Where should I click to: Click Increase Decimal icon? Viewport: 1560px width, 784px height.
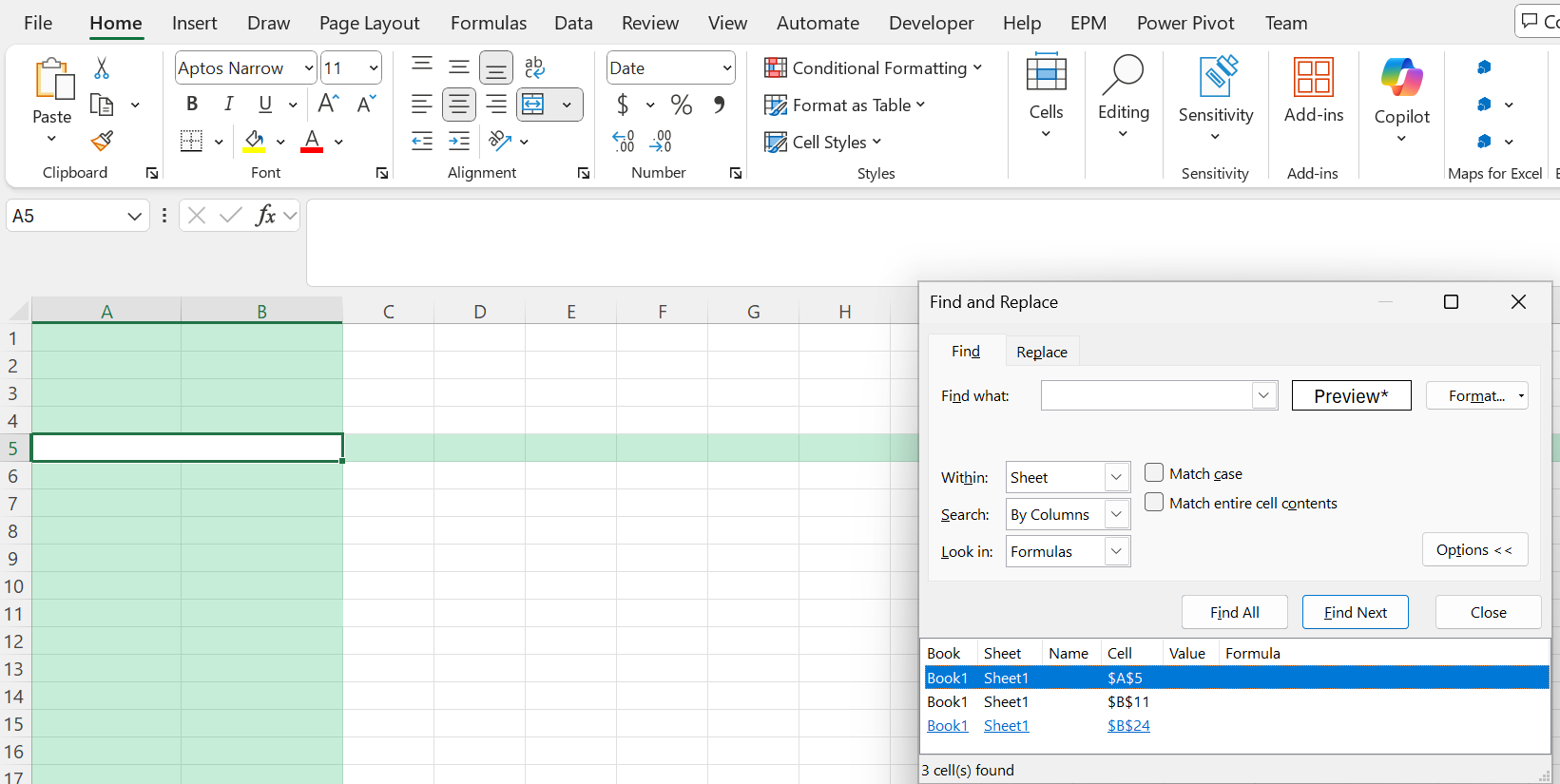click(624, 142)
